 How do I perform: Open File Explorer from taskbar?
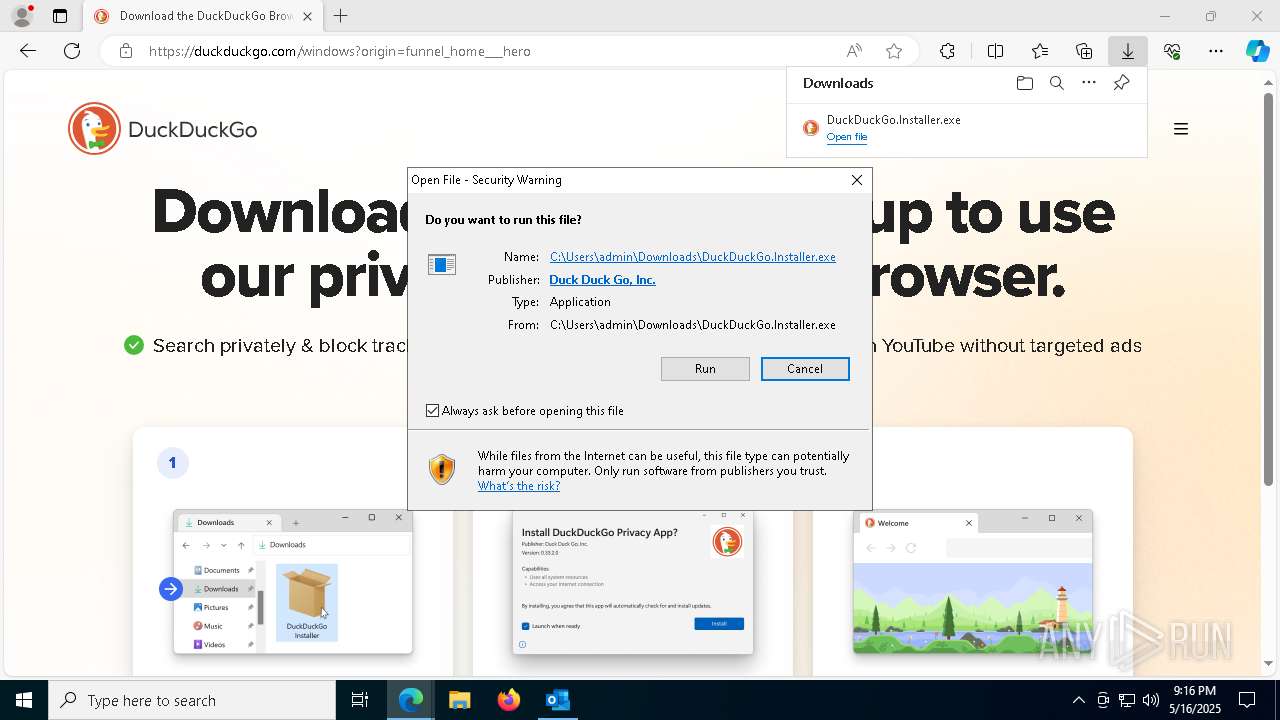tap(459, 700)
